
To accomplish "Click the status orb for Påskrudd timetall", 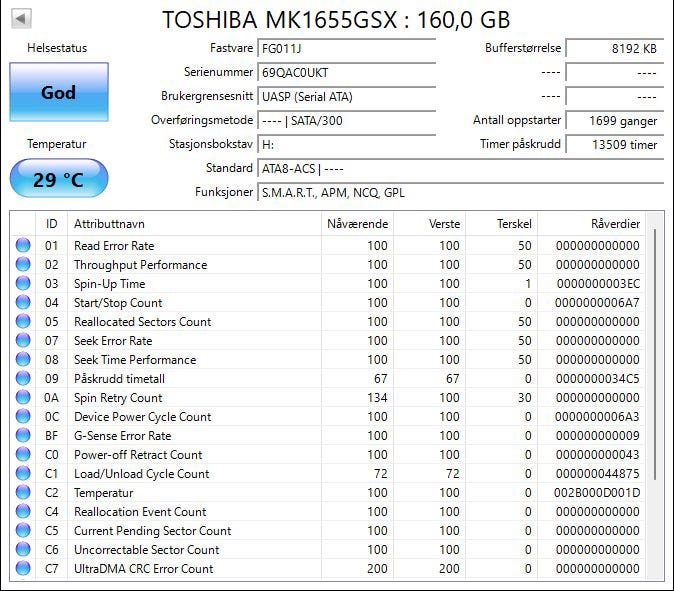I will click(x=23, y=378).
